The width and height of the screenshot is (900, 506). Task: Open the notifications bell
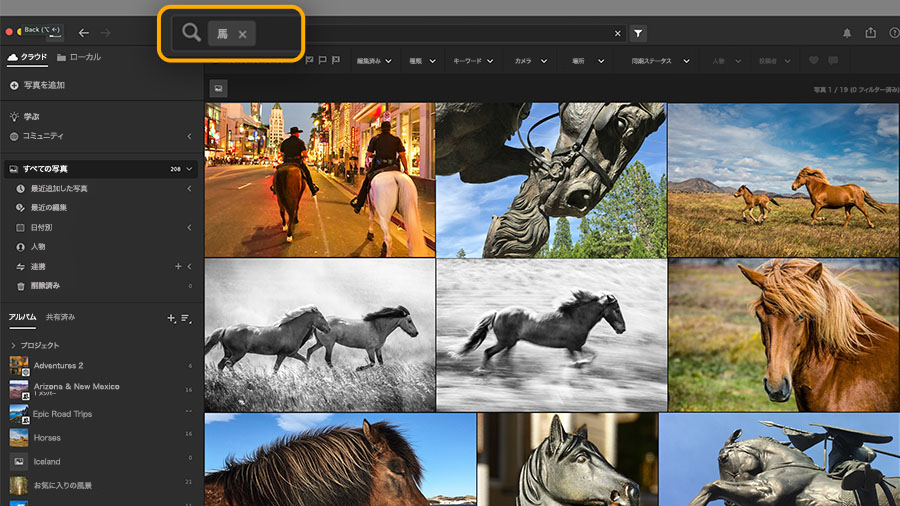[x=847, y=33]
